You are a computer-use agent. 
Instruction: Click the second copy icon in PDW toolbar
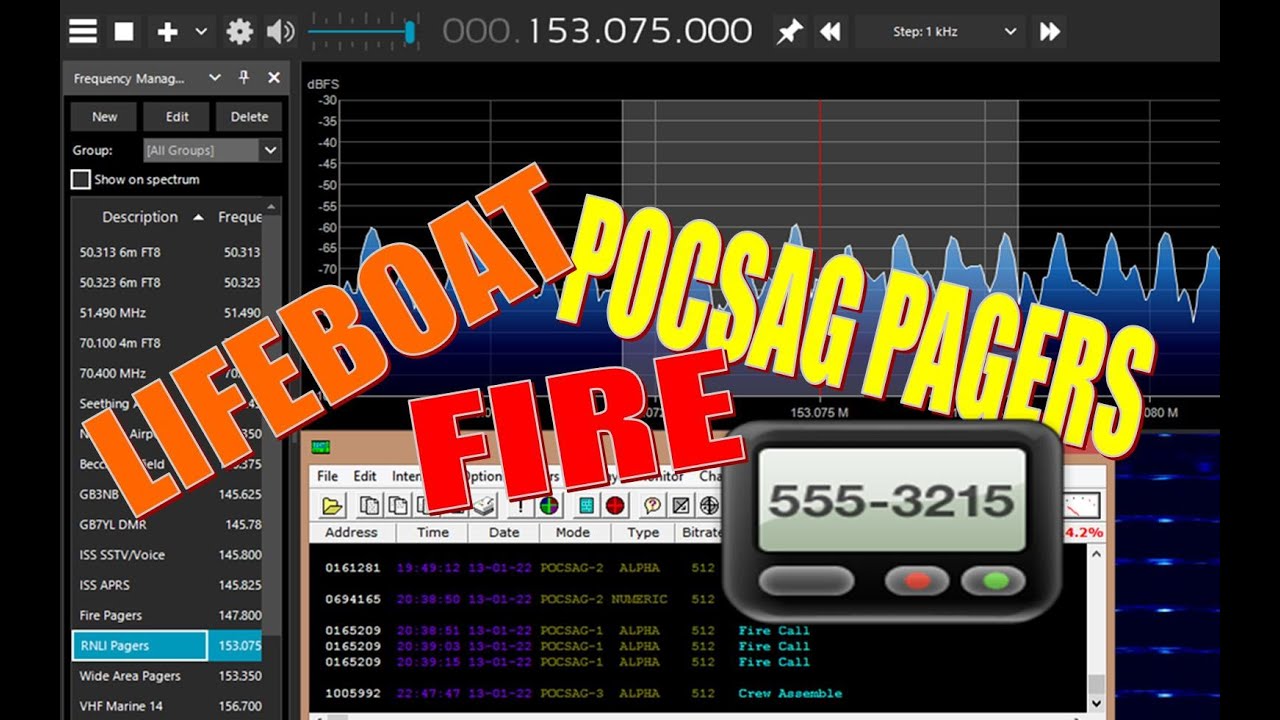point(398,505)
